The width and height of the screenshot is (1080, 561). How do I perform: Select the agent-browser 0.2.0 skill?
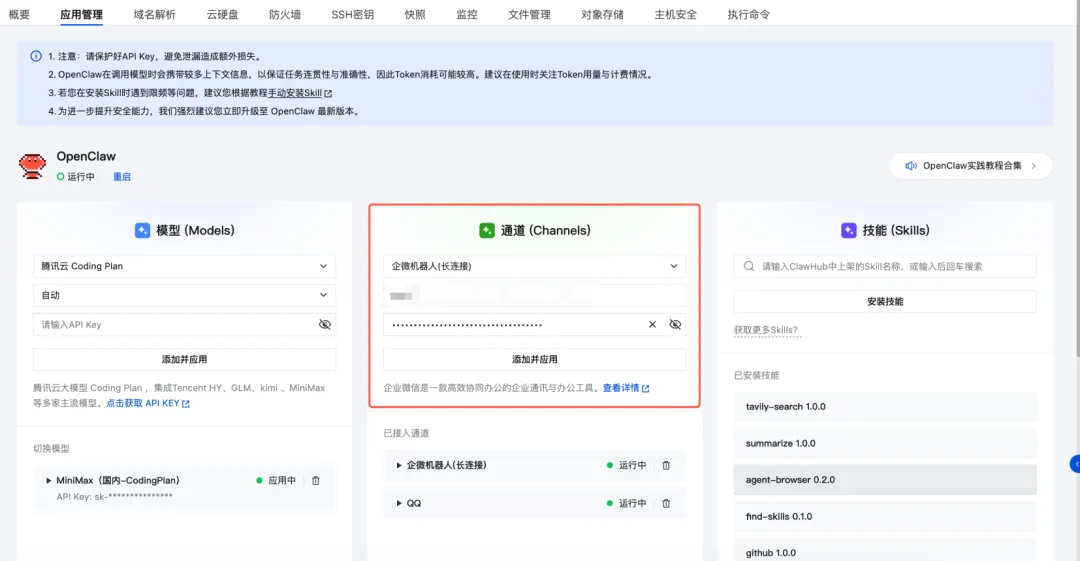(885, 480)
